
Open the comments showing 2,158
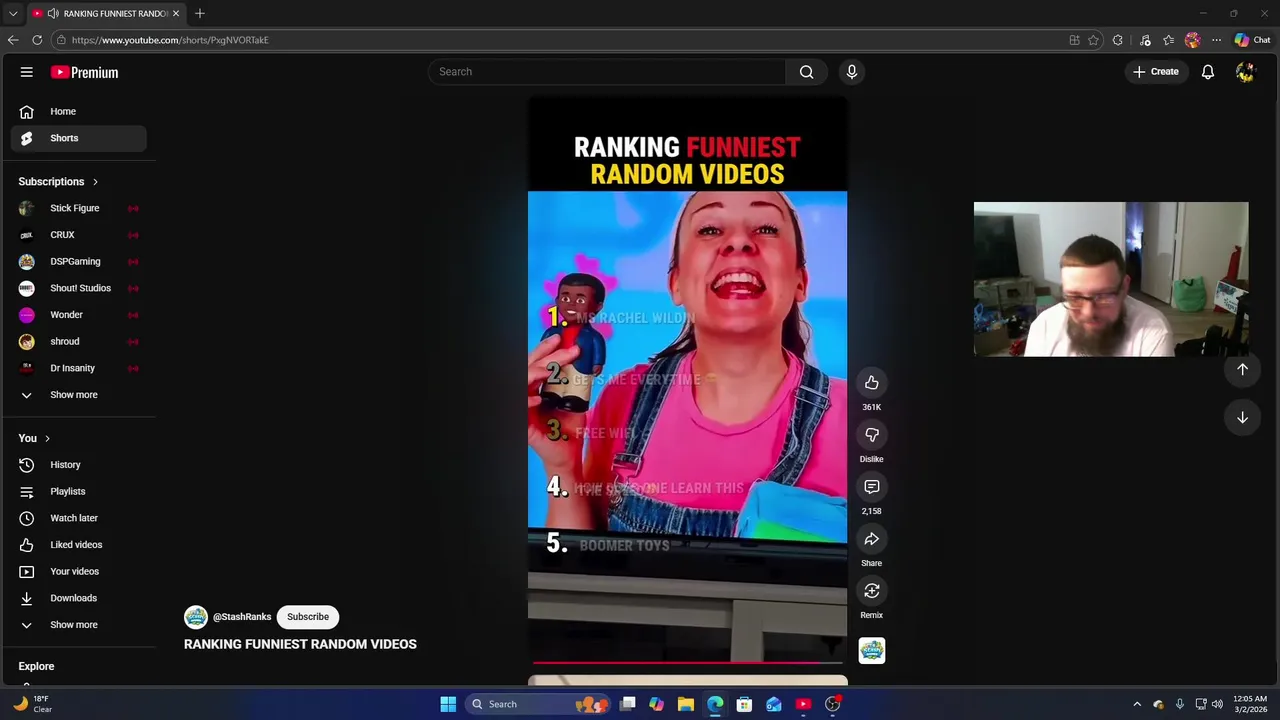(872, 487)
